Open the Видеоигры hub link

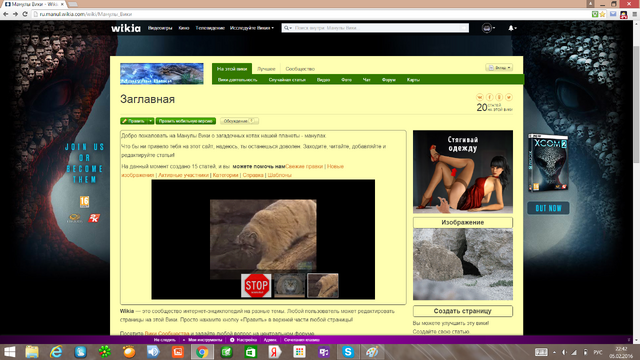click(160, 28)
